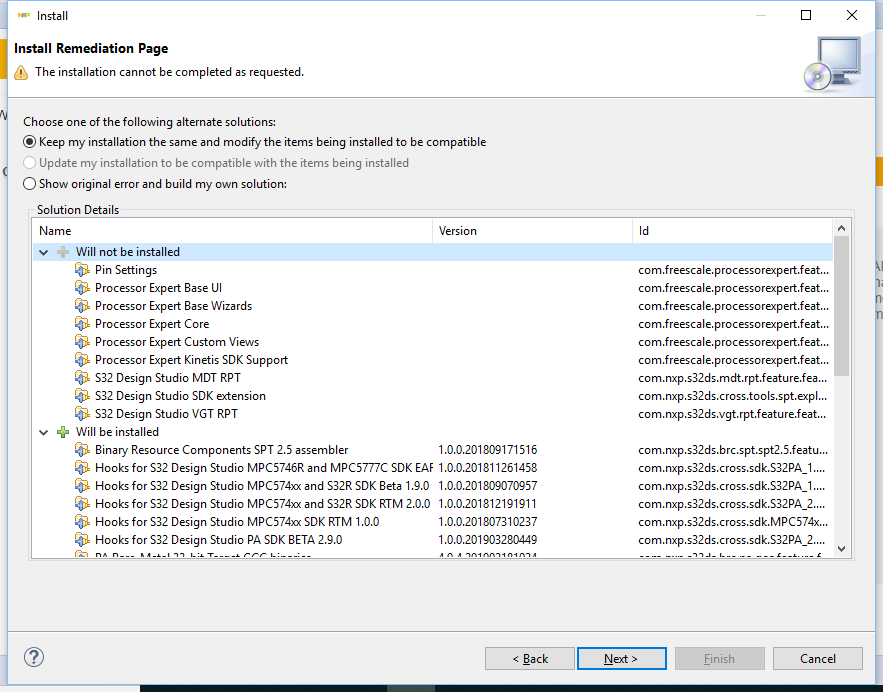Click version 1.0.0.201809070957 cell

tap(488, 486)
